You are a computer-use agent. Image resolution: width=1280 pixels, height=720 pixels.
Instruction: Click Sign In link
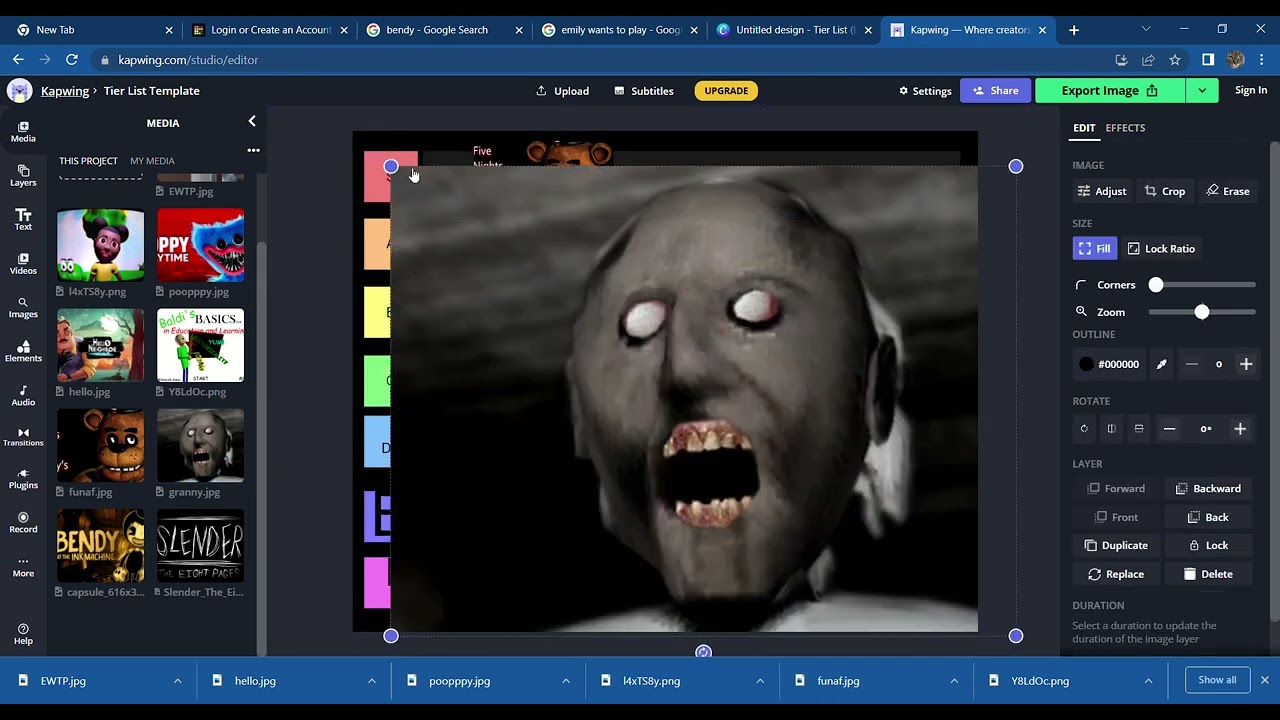pyautogui.click(x=1251, y=90)
